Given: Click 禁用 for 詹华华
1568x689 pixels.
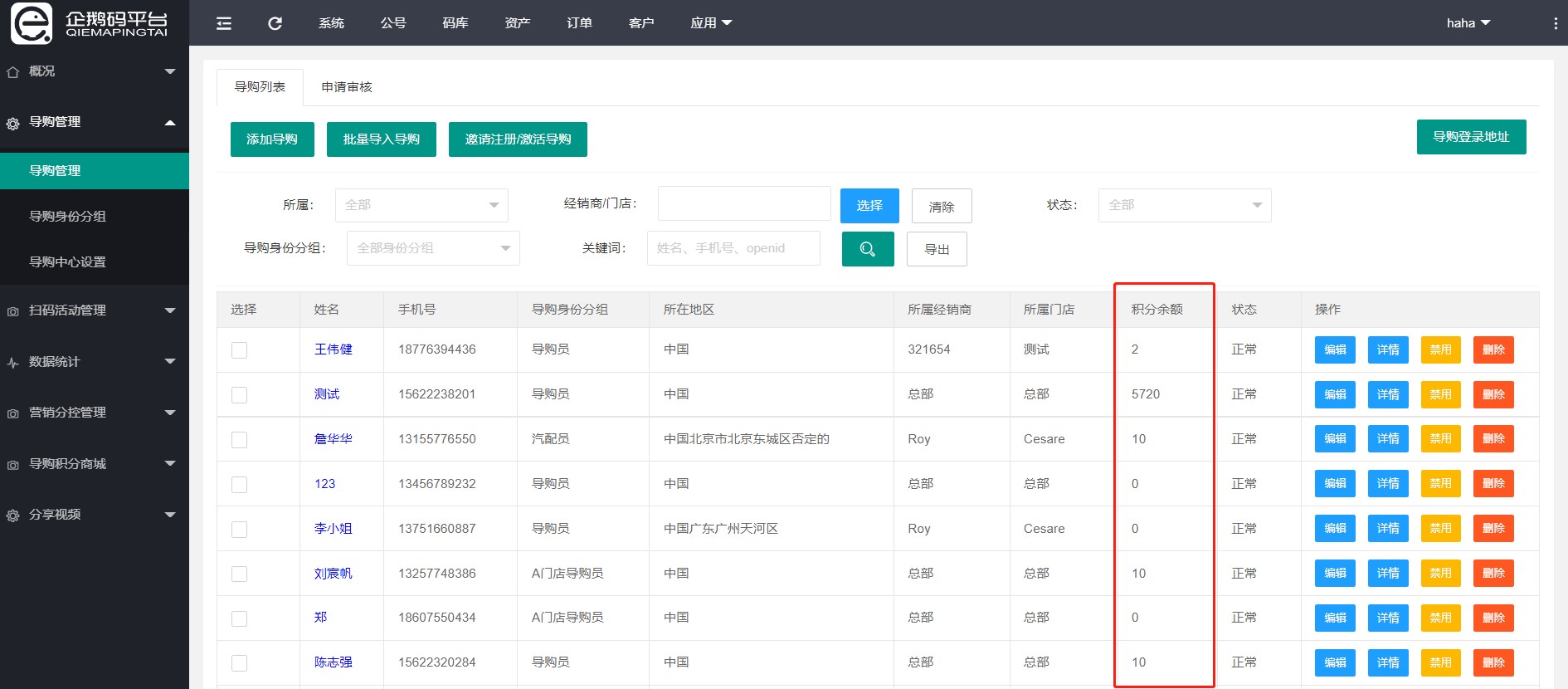Looking at the screenshot, I should pos(1441,439).
